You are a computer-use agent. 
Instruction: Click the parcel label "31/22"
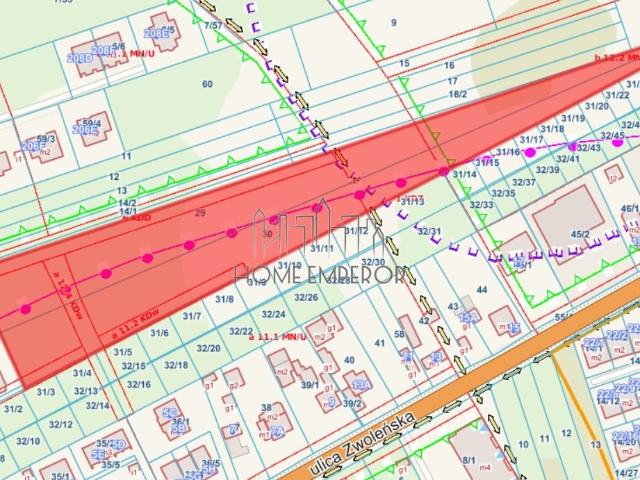(617, 95)
